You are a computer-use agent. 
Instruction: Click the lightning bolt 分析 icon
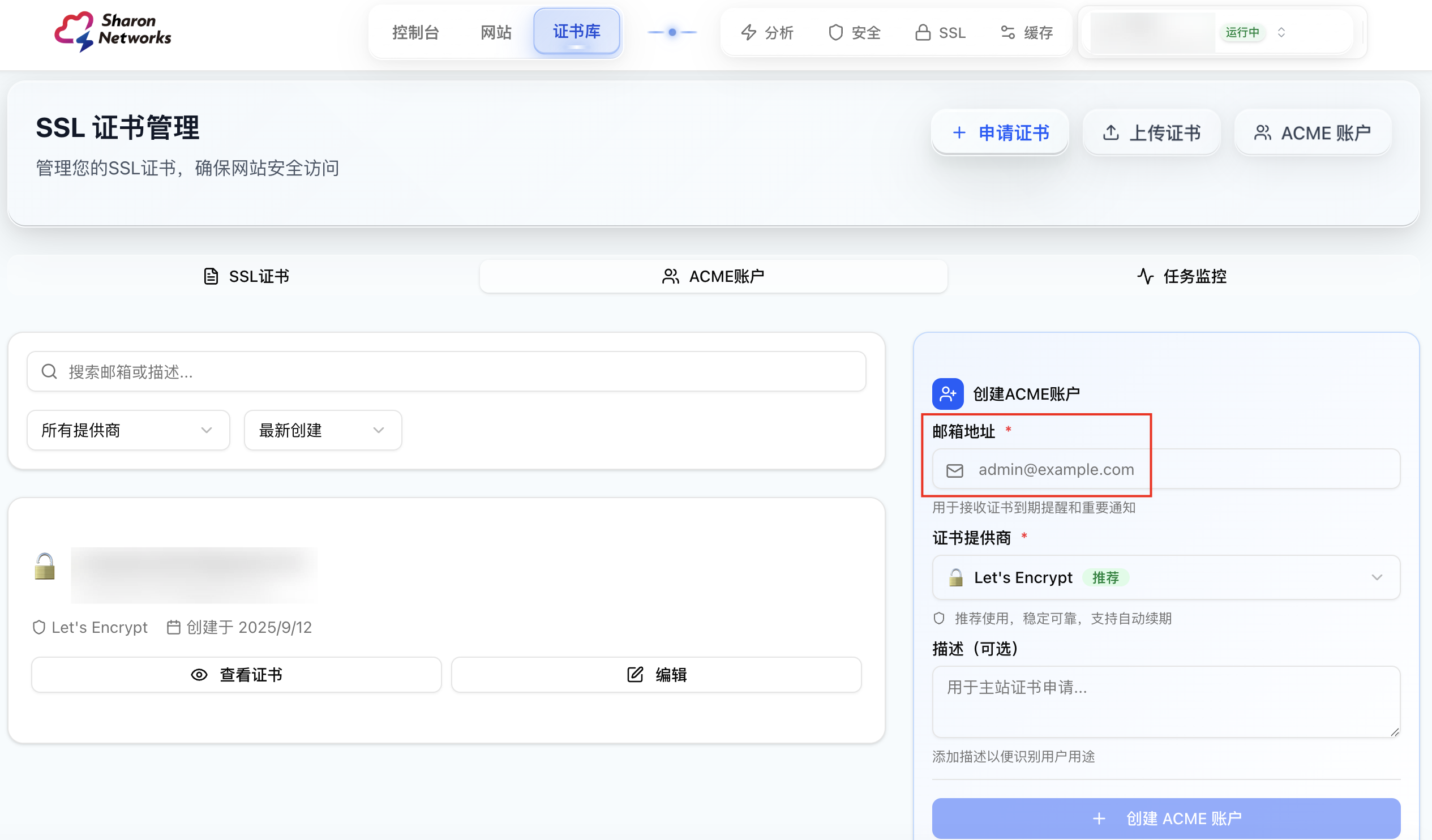coord(748,32)
